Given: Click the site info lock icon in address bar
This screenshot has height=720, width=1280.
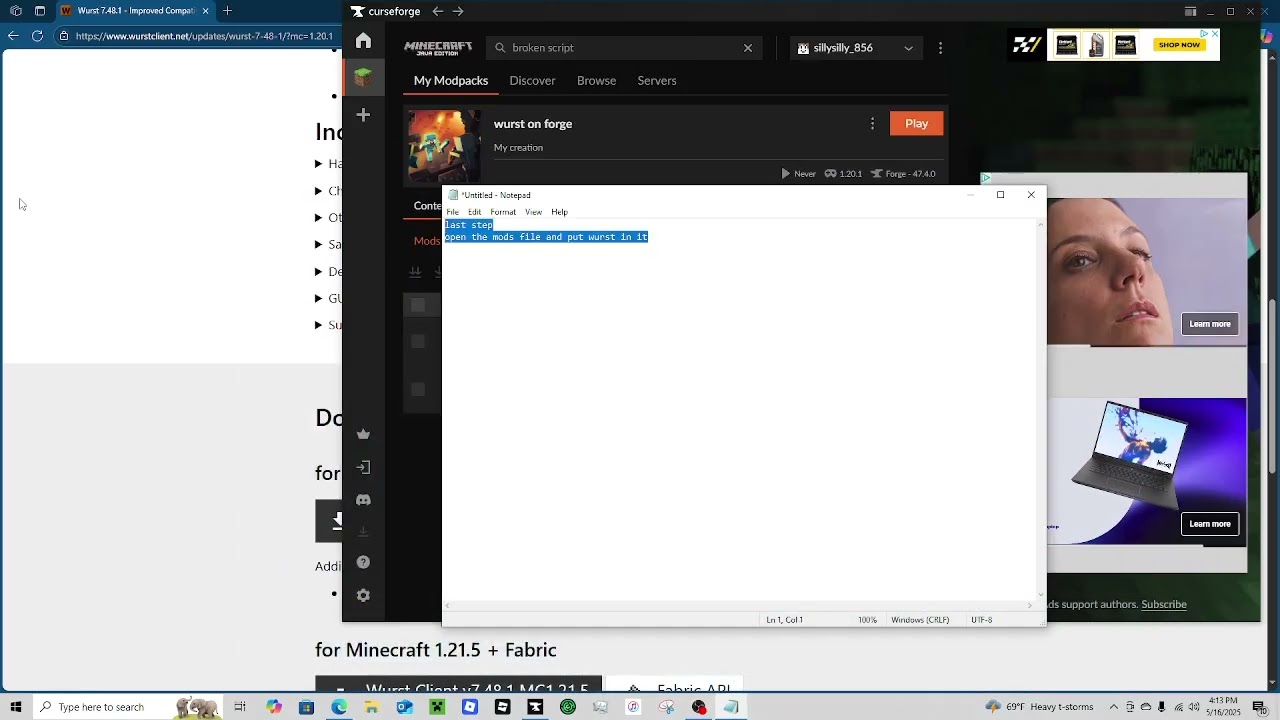Looking at the screenshot, I should 64,36.
